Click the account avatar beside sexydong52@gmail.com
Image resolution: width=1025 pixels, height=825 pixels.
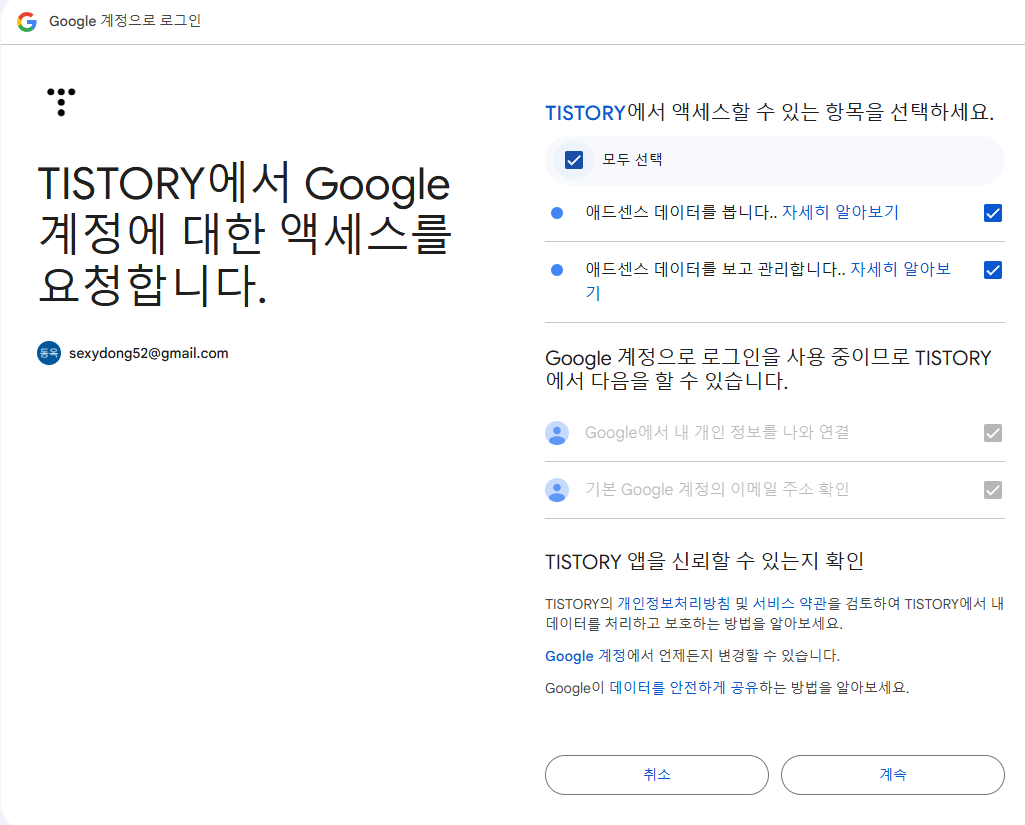[49, 354]
